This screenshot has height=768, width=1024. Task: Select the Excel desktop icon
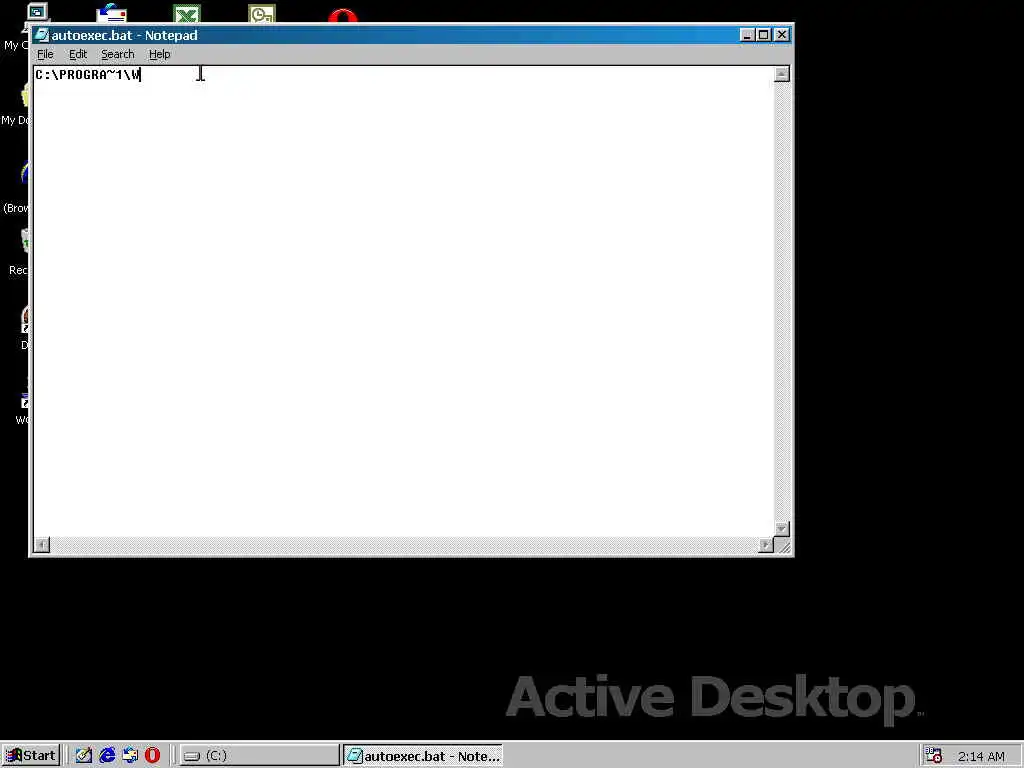point(187,13)
